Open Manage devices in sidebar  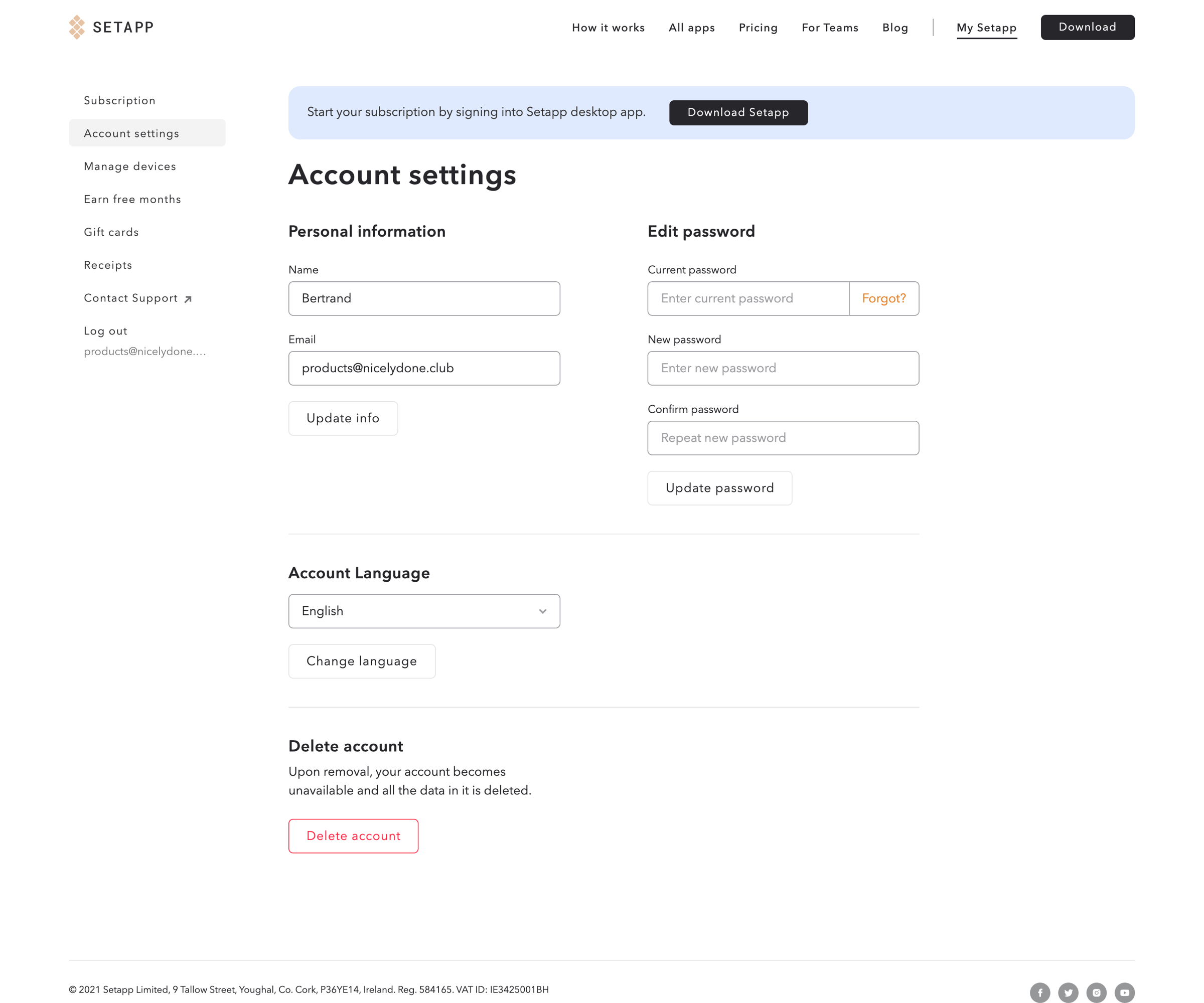pyautogui.click(x=130, y=166)
